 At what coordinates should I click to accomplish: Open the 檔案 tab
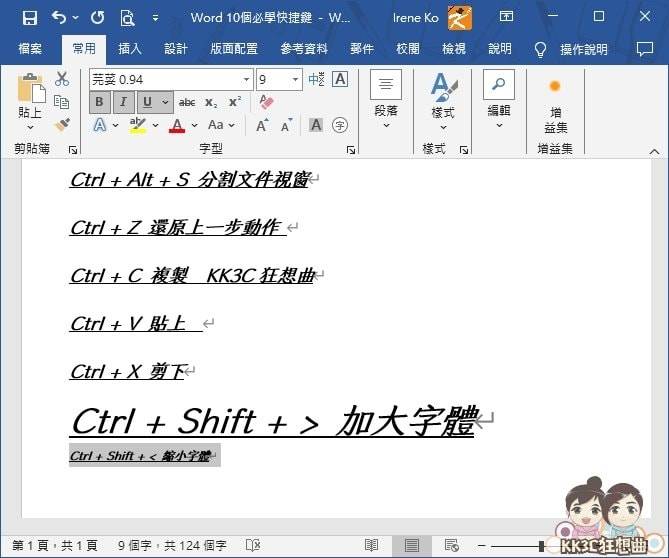coord(30,49)
